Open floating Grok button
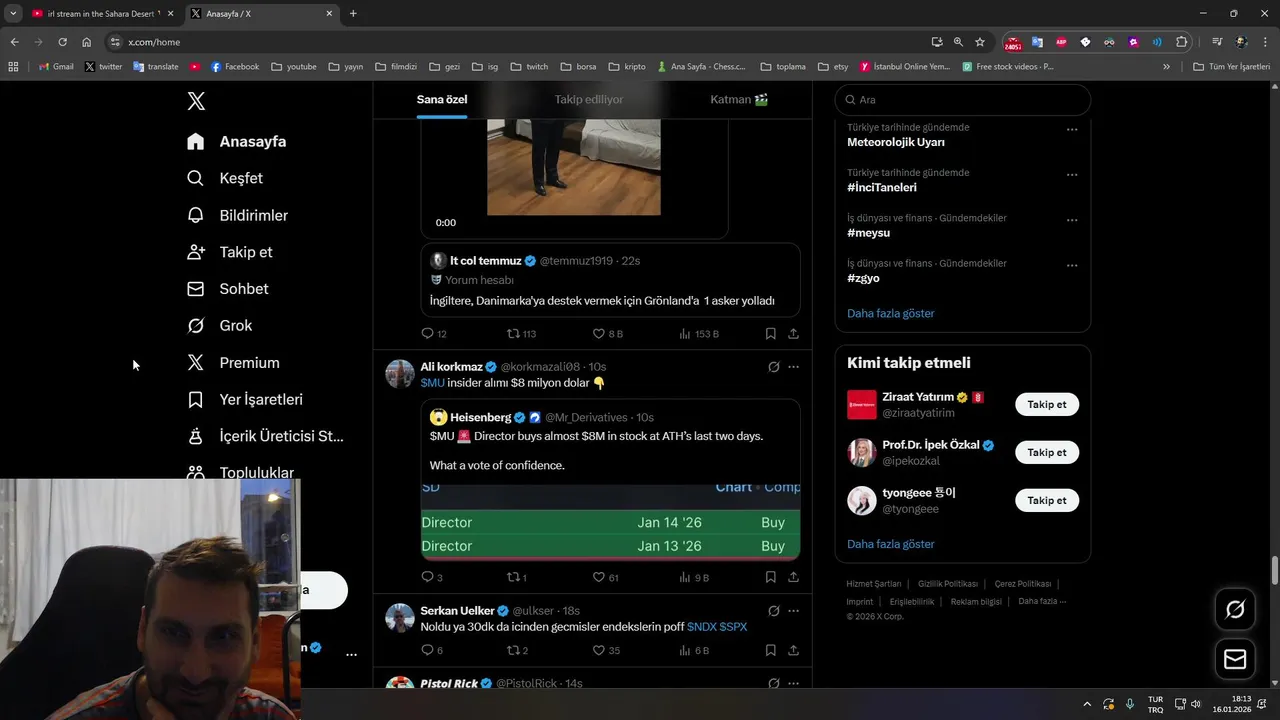Screen dimensions: 1280x720 (1235, 609)
